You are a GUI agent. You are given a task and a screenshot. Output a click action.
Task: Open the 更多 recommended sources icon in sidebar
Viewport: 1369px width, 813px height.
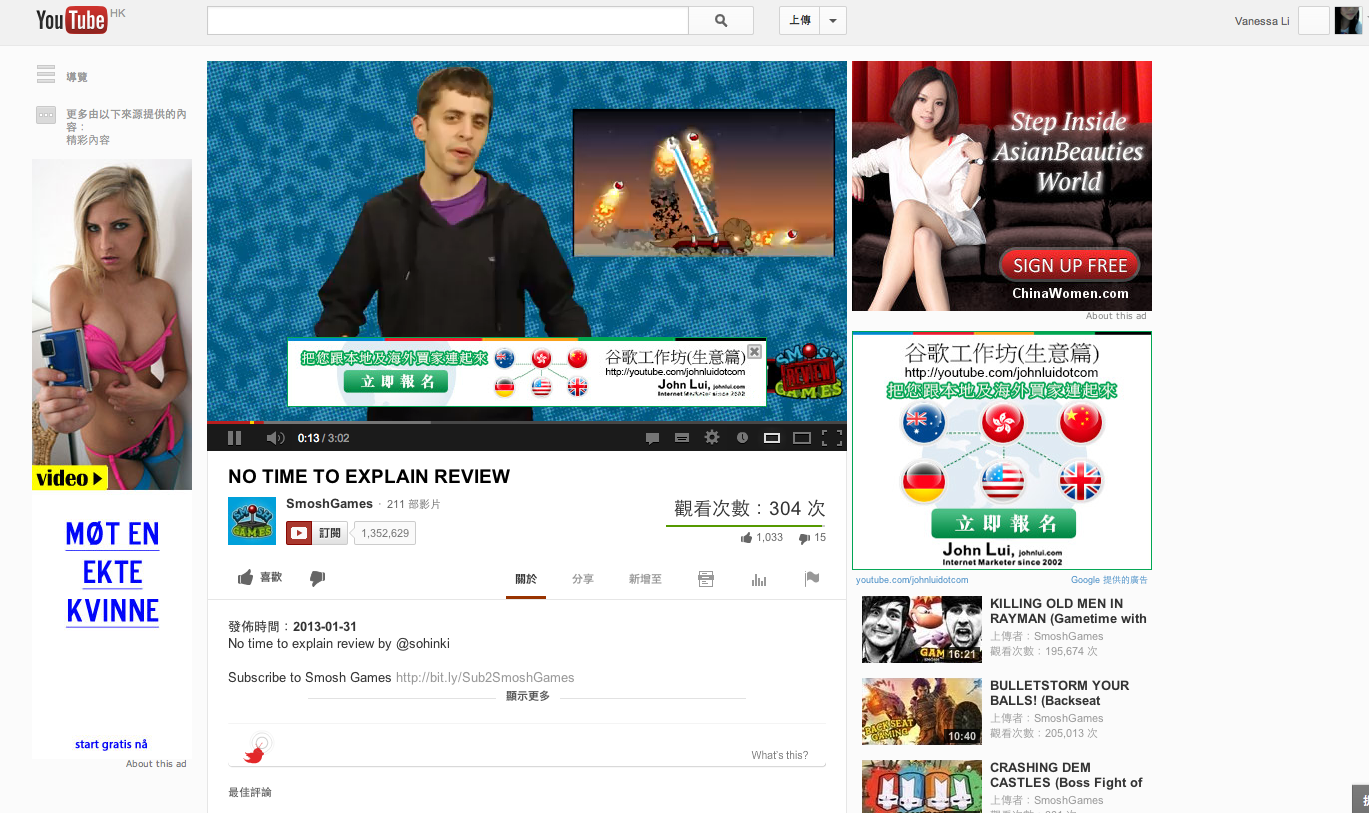45,115
